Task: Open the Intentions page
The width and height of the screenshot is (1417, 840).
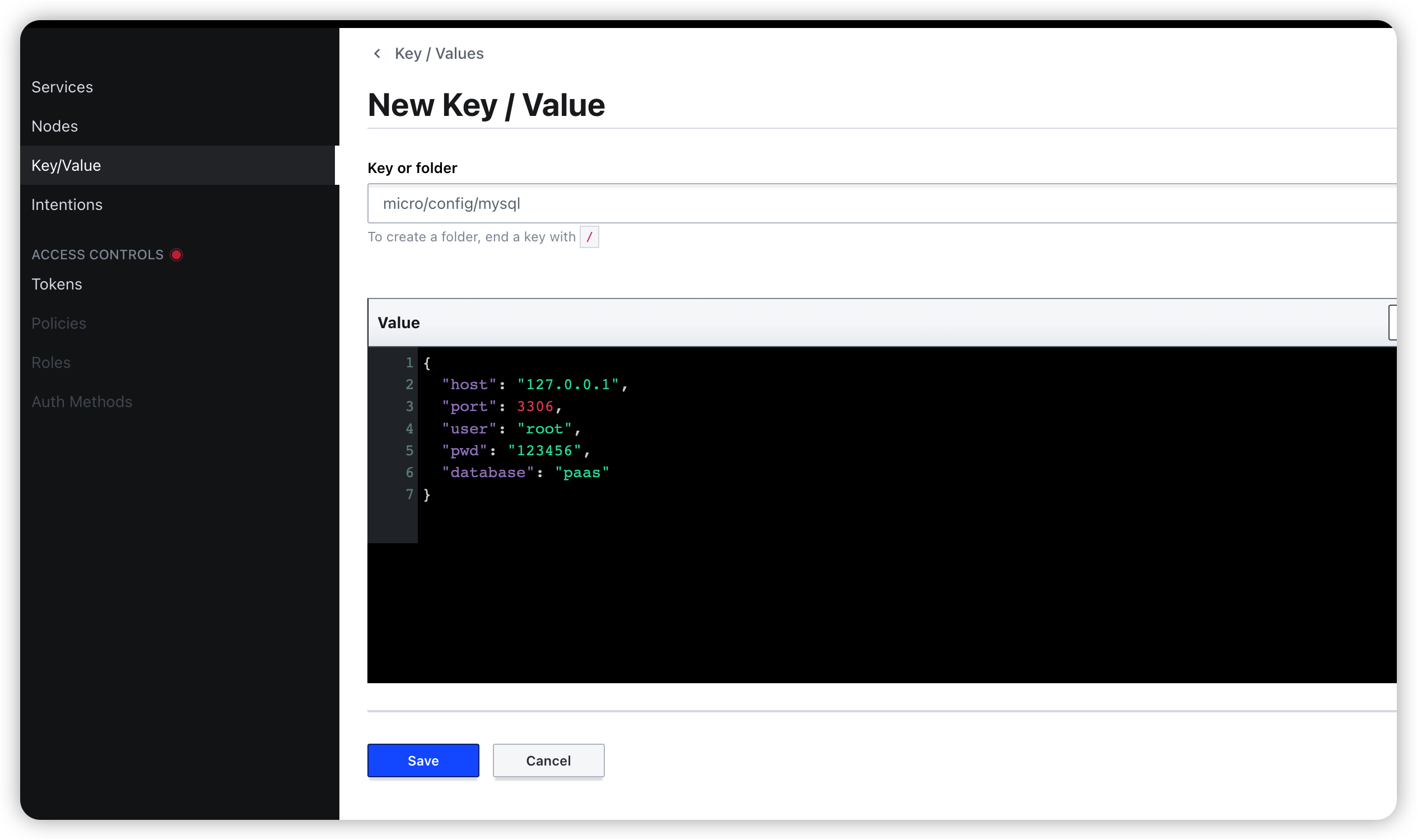Action: pos(67,204)
